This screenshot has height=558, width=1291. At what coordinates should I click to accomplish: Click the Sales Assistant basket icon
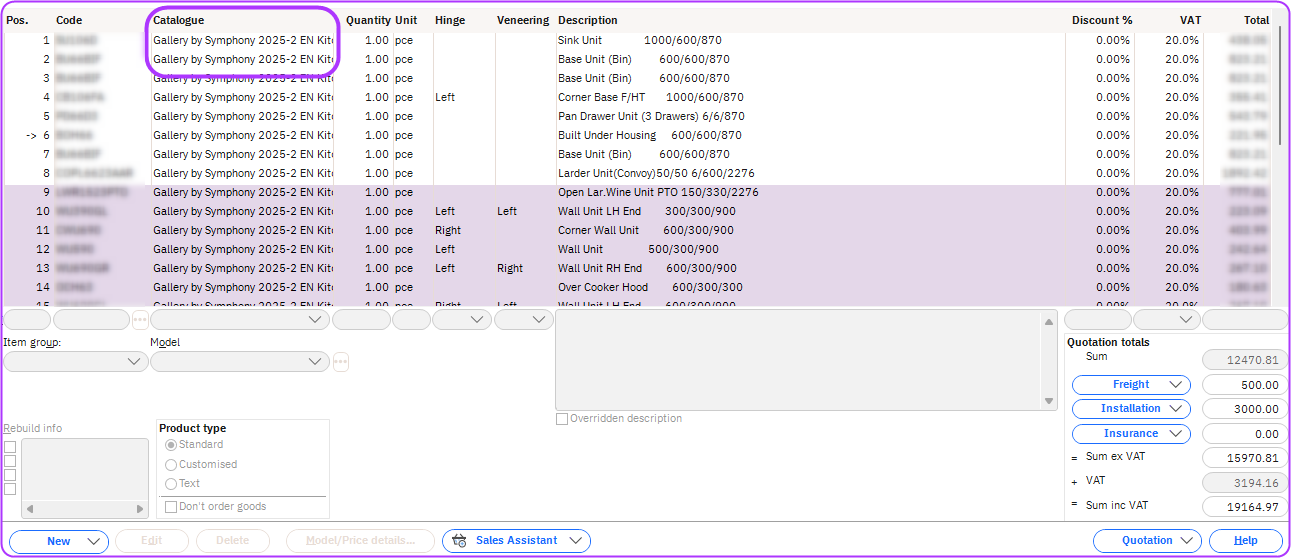460,541
